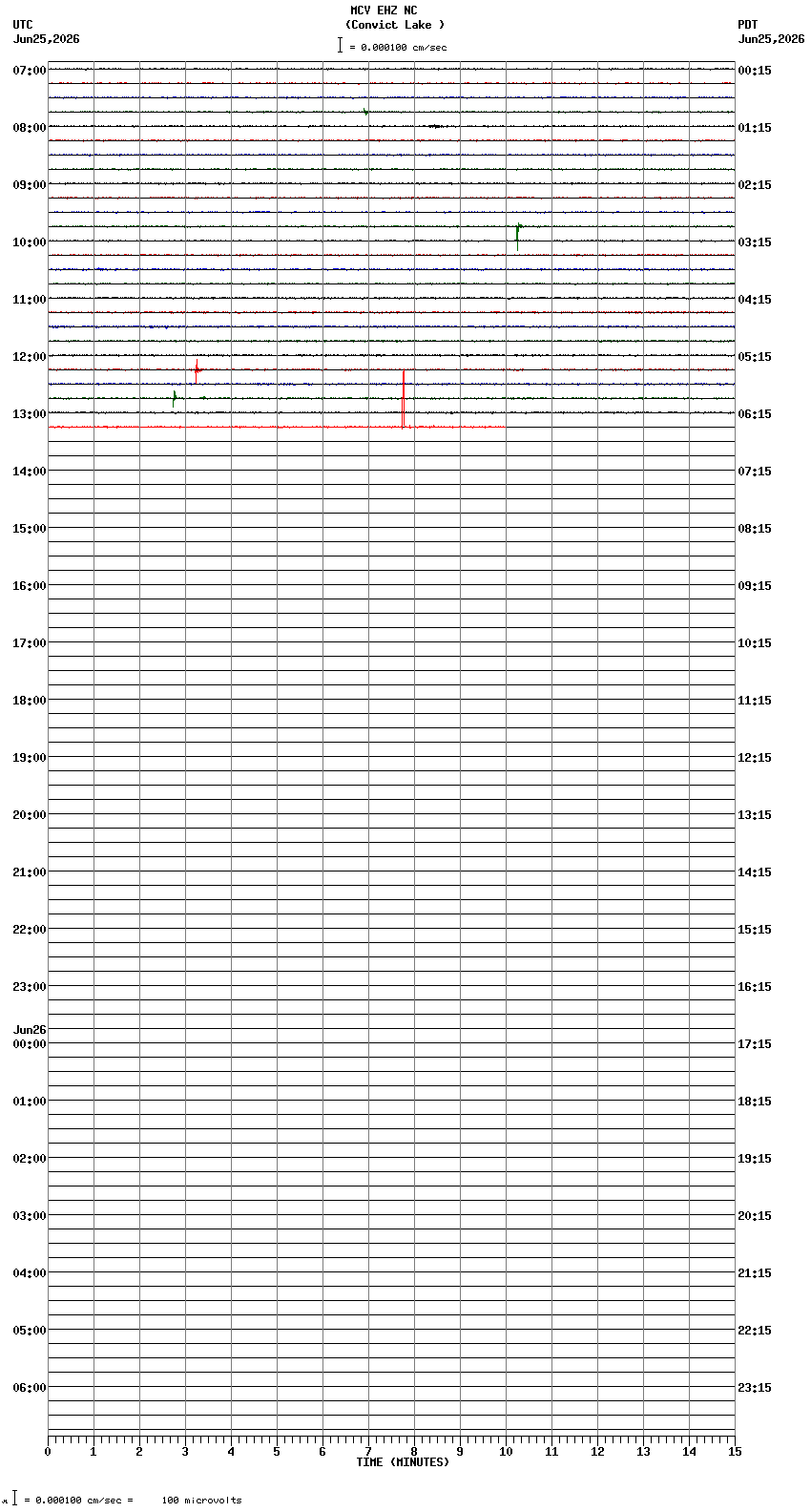The height and width of the screenshot is (1512, 811).
Task: Click the scale bar symbol beside the top cm/sec label
Action: point(340,45)
